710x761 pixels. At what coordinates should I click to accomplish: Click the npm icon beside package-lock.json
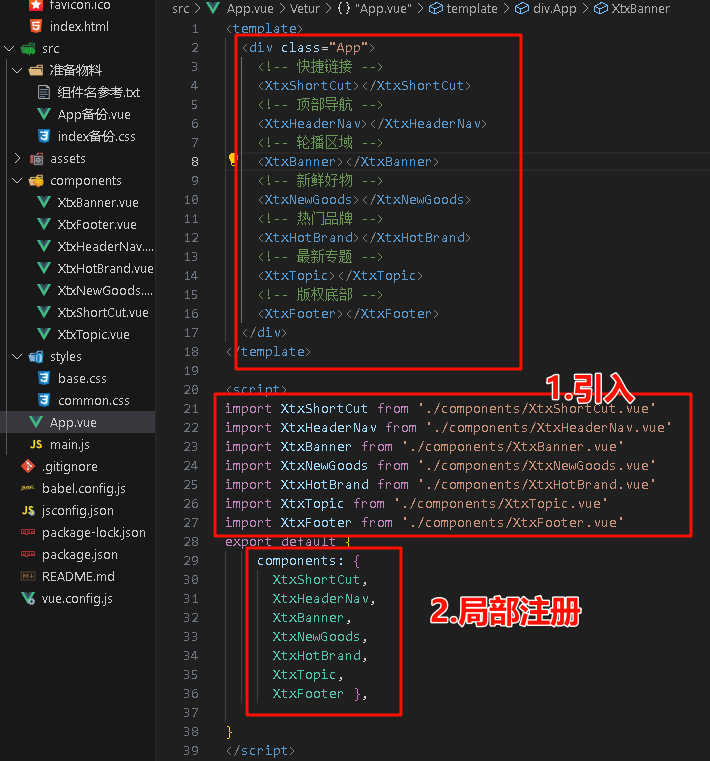[28, 532]
